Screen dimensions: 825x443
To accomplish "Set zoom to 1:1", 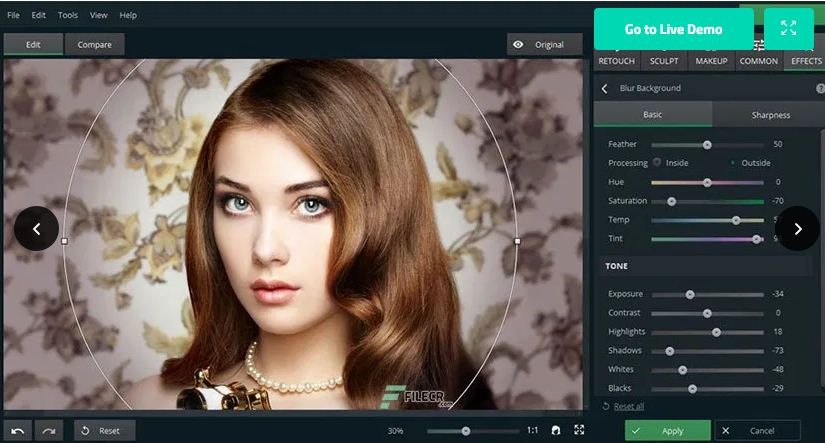I will click(532, 430).
